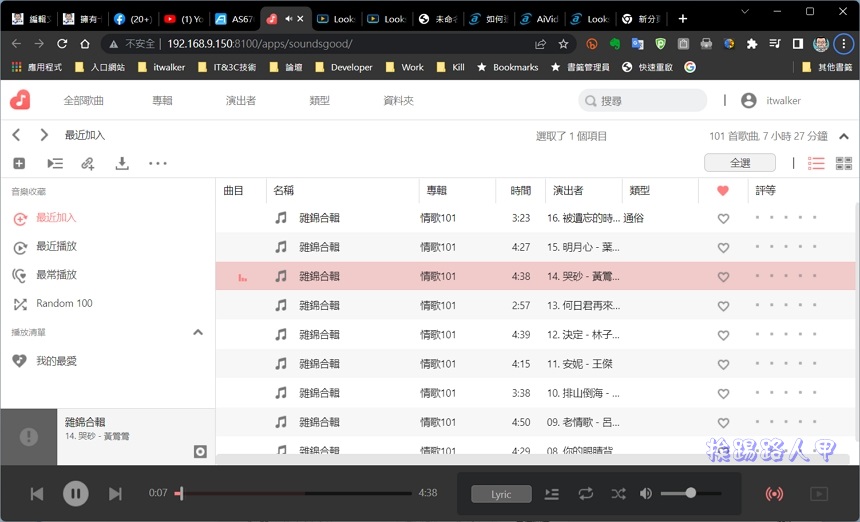The height and width of the screenshot is (522, 860).
Task: Favorite the song 13. 何日君再來
Action: tap(723, 306)
